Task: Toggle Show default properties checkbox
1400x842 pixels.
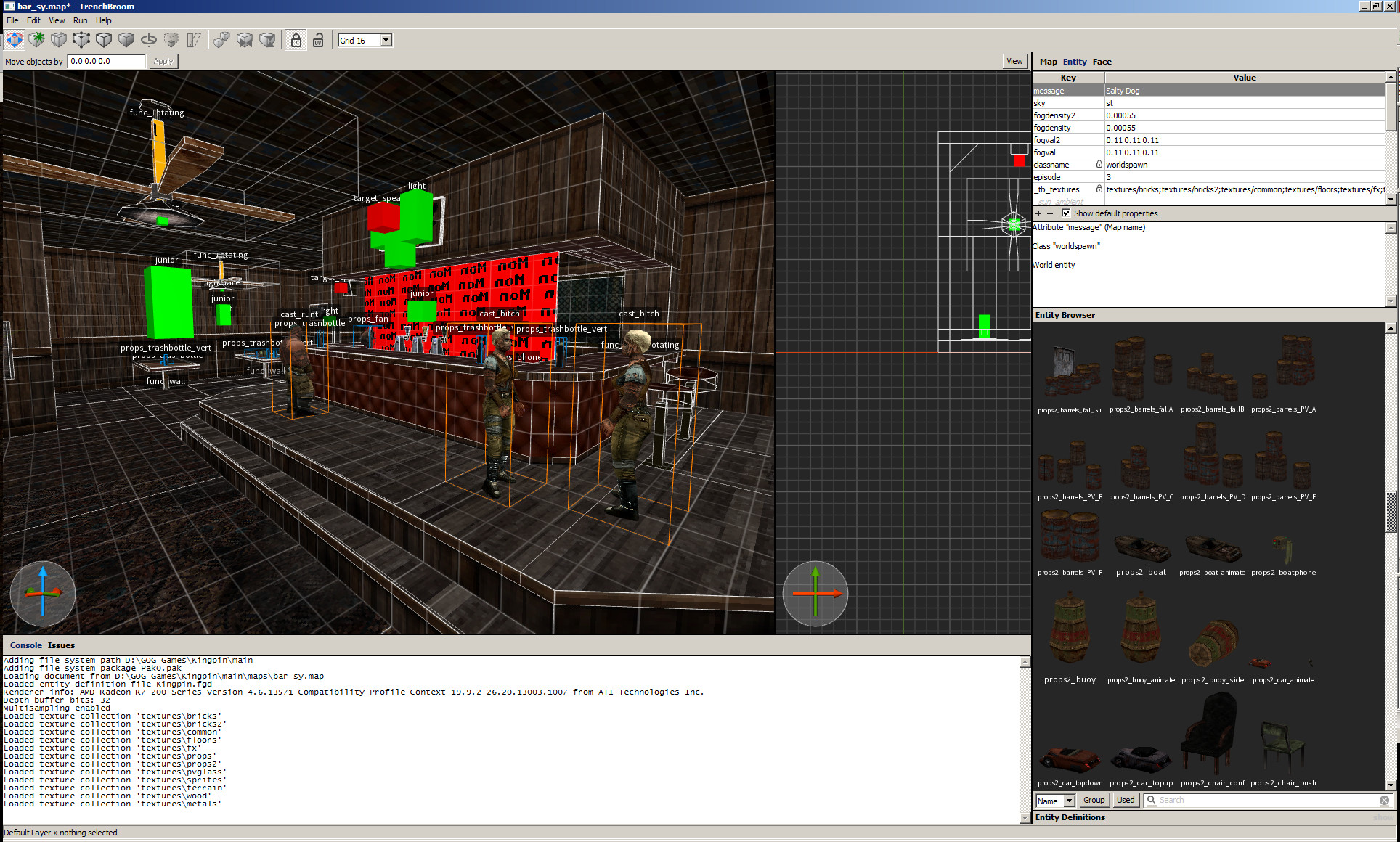Action: tap(1066, 213)
